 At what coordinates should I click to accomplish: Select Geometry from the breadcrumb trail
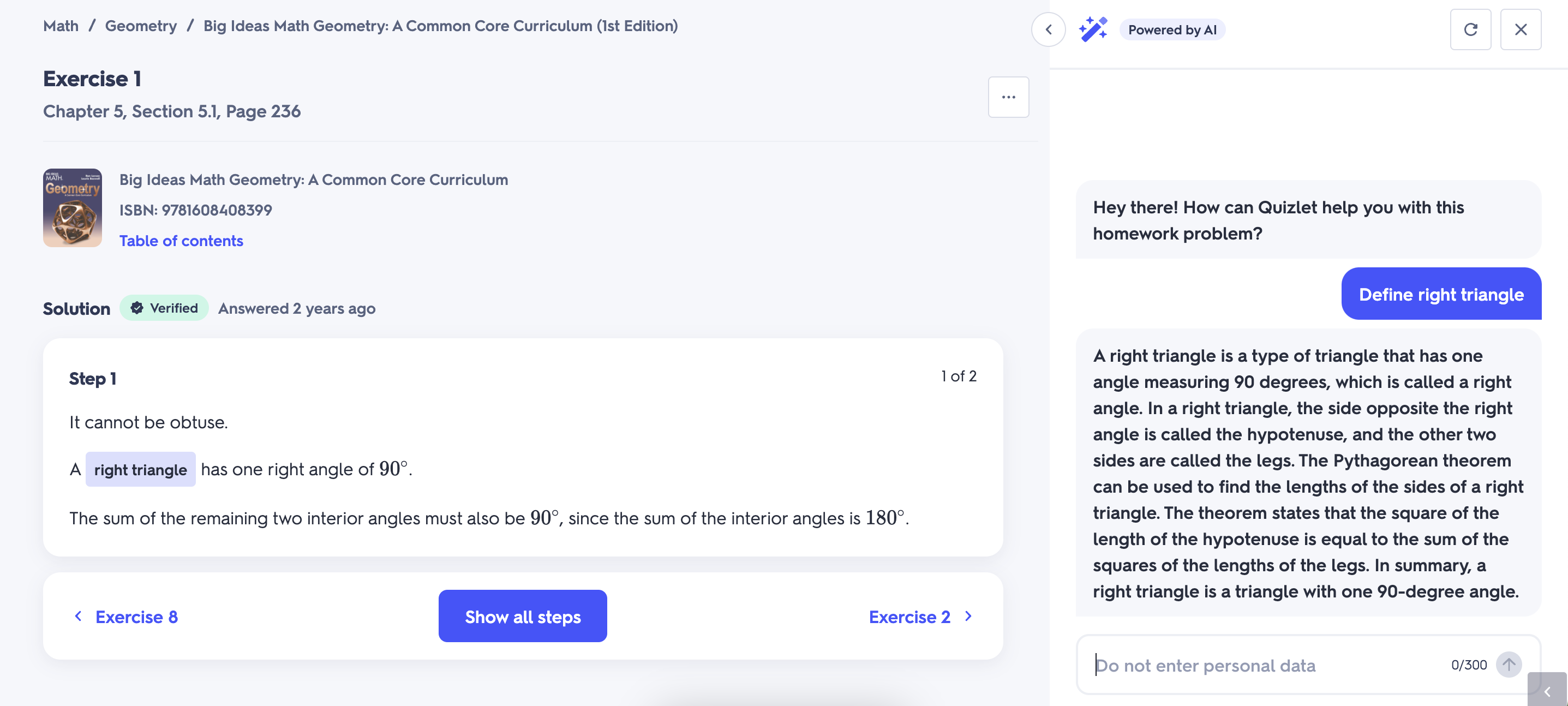(141, 26)
